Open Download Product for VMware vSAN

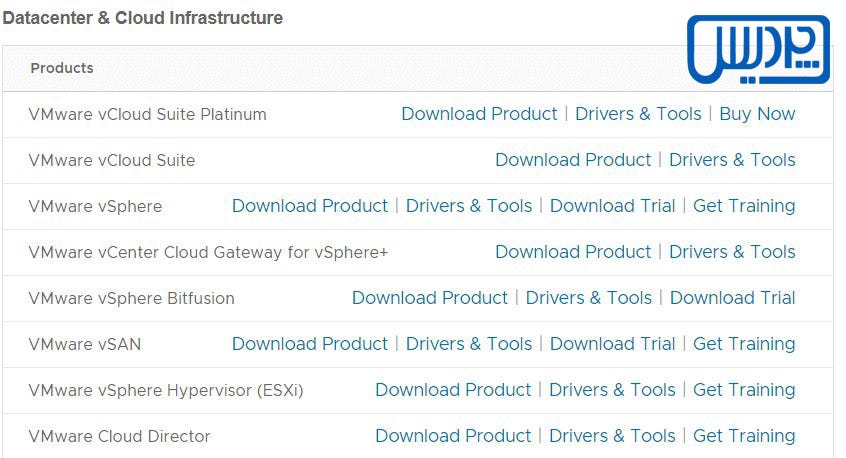310,344
